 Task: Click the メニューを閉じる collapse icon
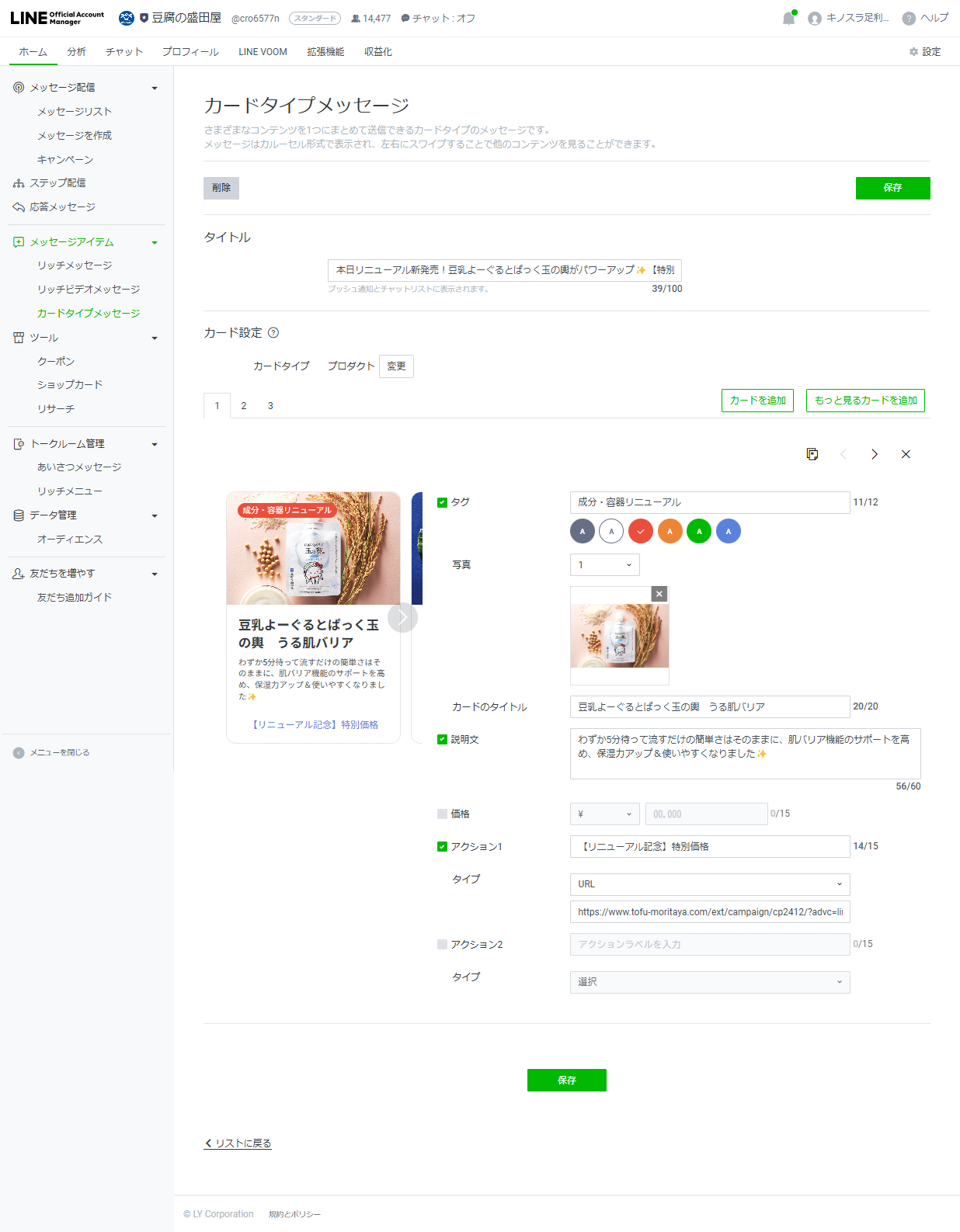point(19,753)
